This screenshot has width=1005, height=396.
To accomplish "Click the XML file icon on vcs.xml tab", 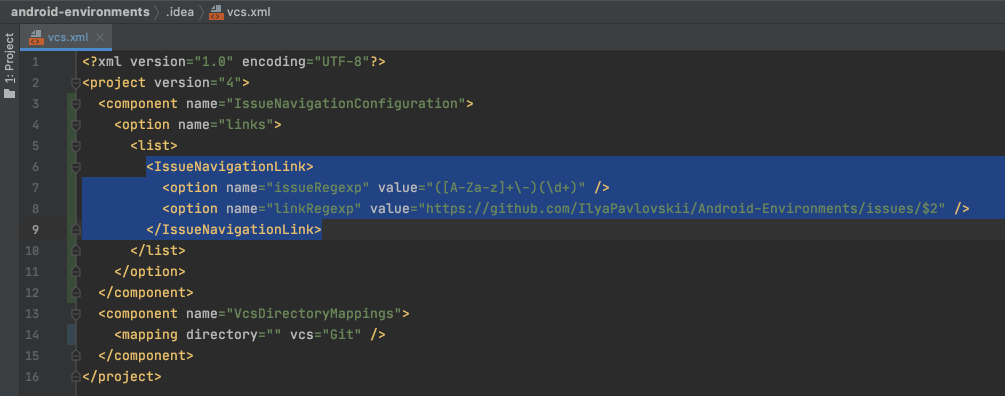I will coord(35,37).
